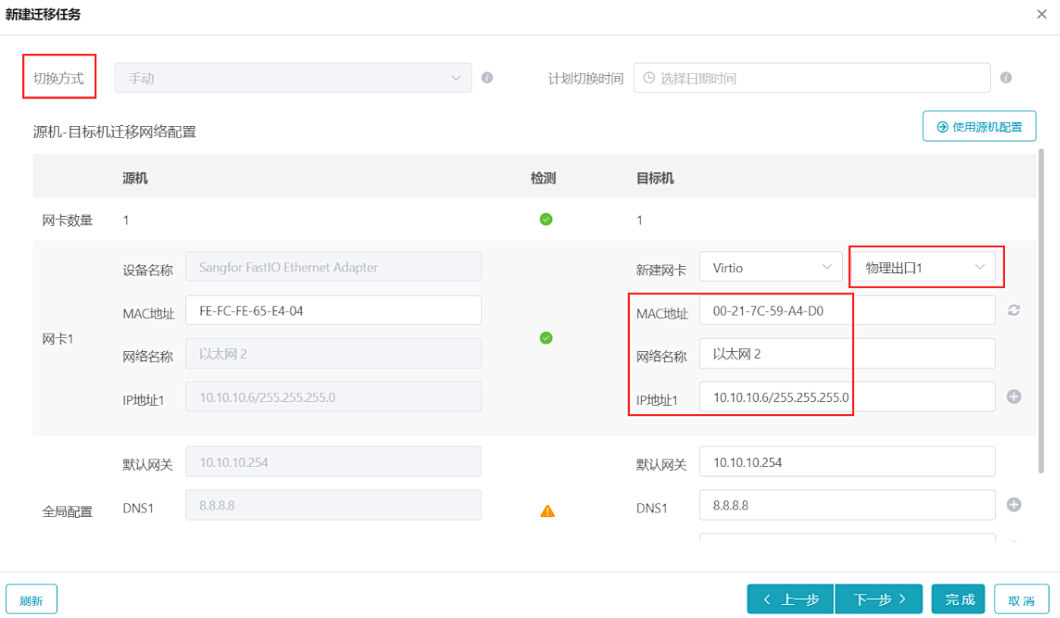
Task: Add another DNS entry with plus icon
Action: tap(1013, 505)
